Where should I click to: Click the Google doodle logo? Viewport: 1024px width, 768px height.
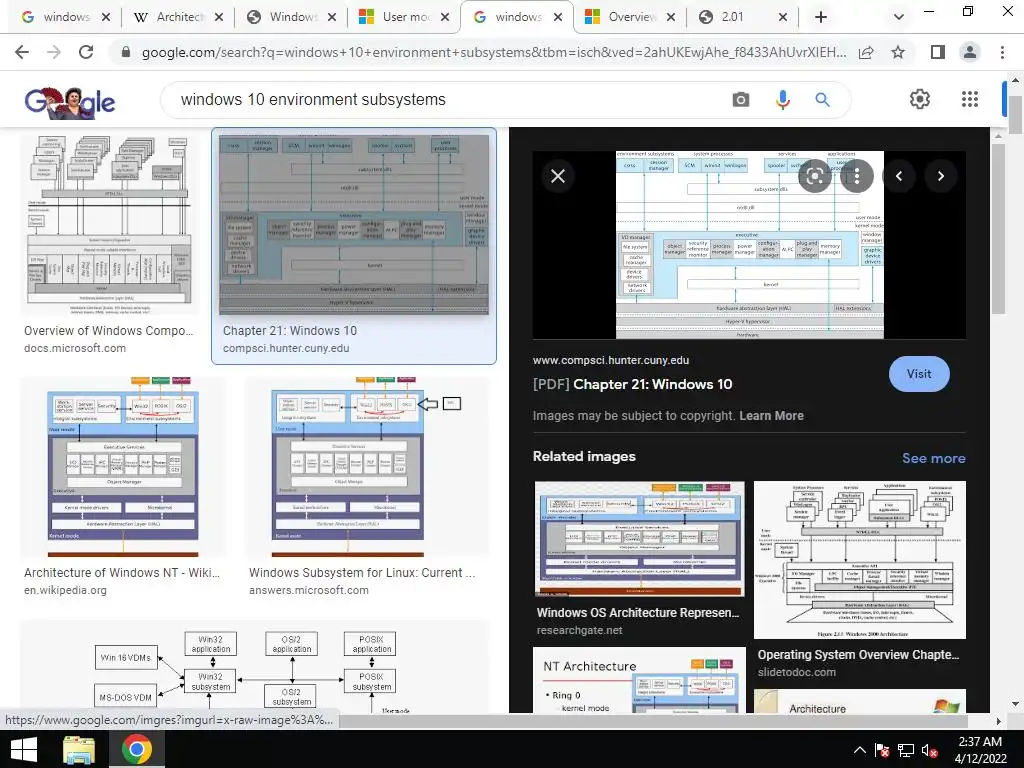pos(70,102)
